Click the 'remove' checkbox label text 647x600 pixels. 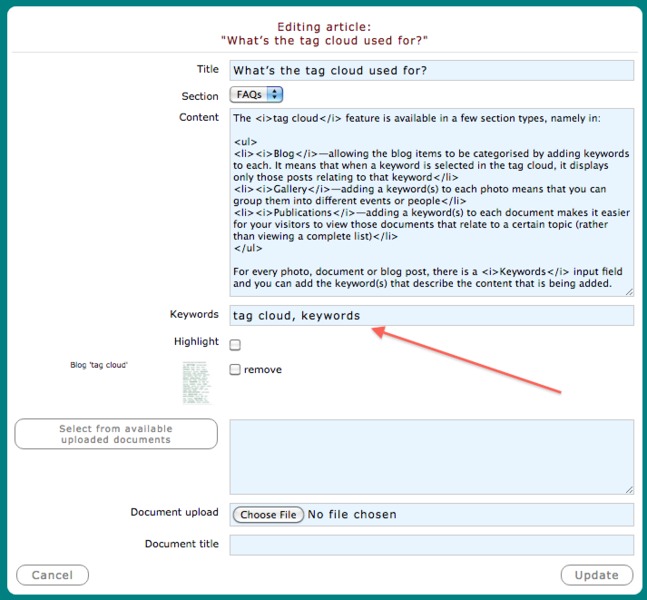[x=263, y=370]
